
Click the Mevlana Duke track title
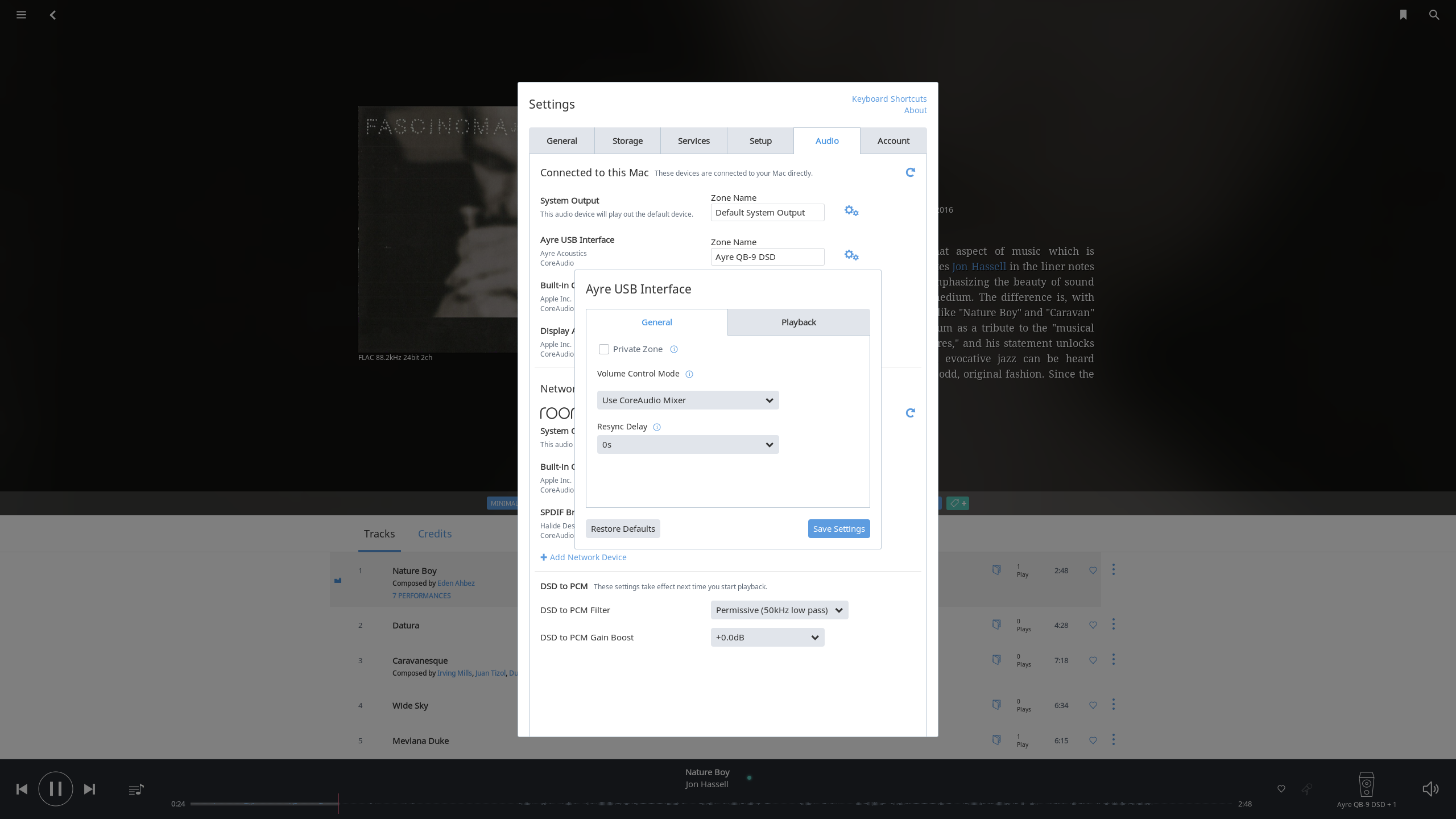(420, 741)
